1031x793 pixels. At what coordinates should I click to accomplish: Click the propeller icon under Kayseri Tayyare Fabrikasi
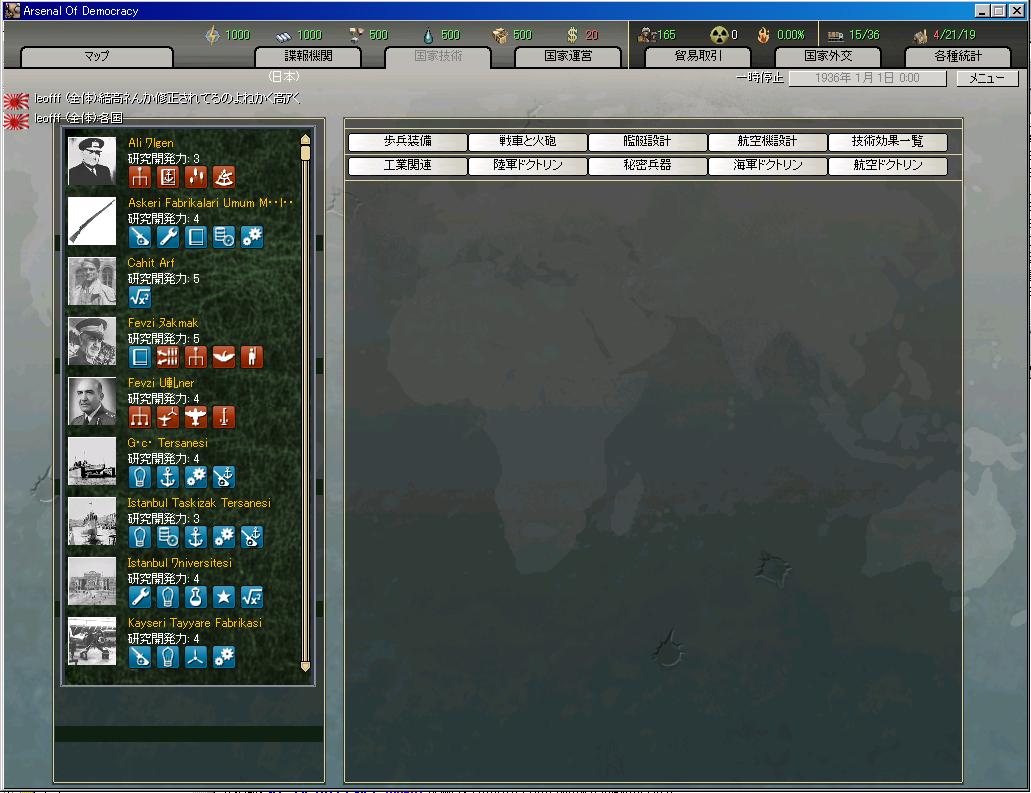point(196,656)
